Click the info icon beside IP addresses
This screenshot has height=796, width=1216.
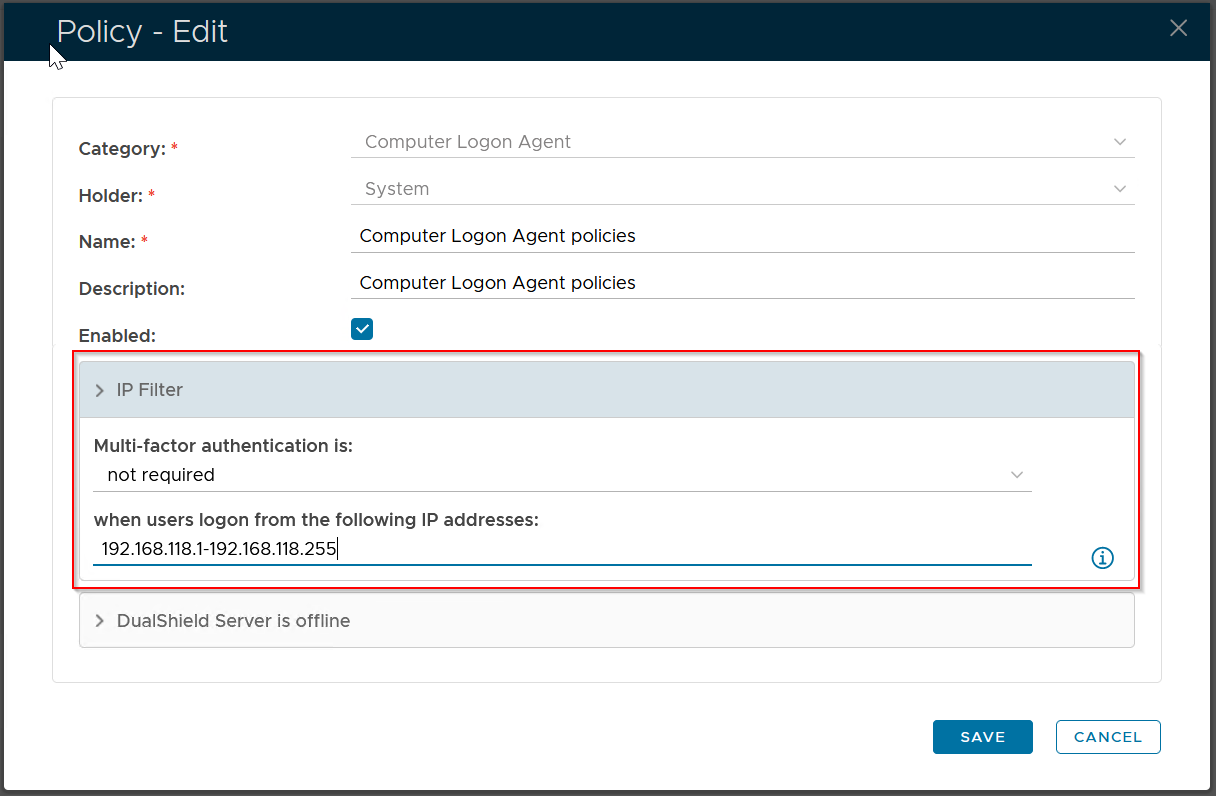(1102, 558)
